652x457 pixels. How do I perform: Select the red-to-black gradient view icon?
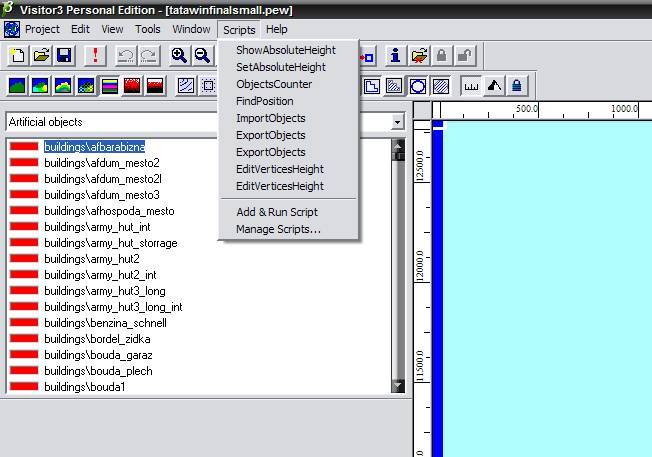click(x=155, y=86)
